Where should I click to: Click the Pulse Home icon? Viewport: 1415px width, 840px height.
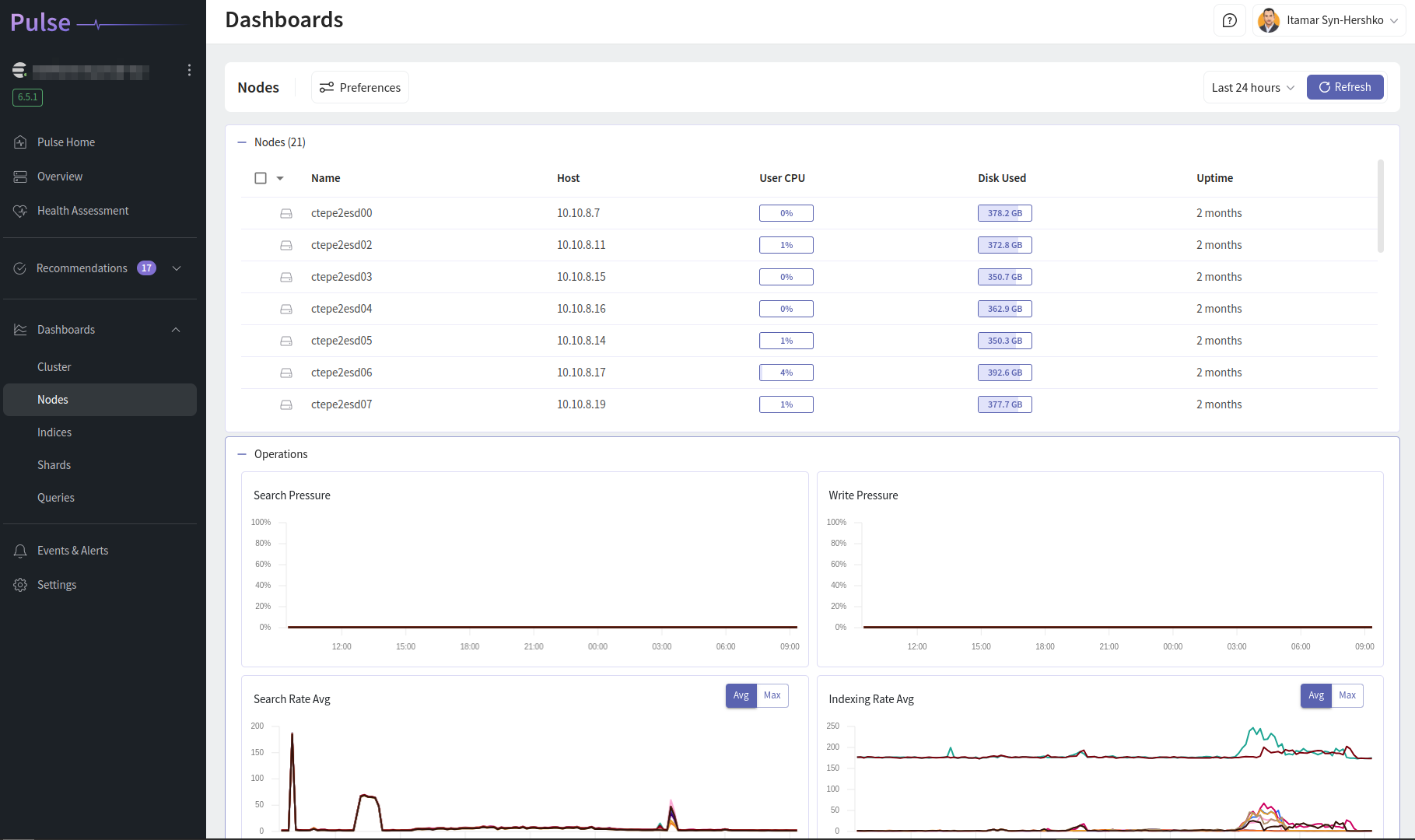(20, 142)
